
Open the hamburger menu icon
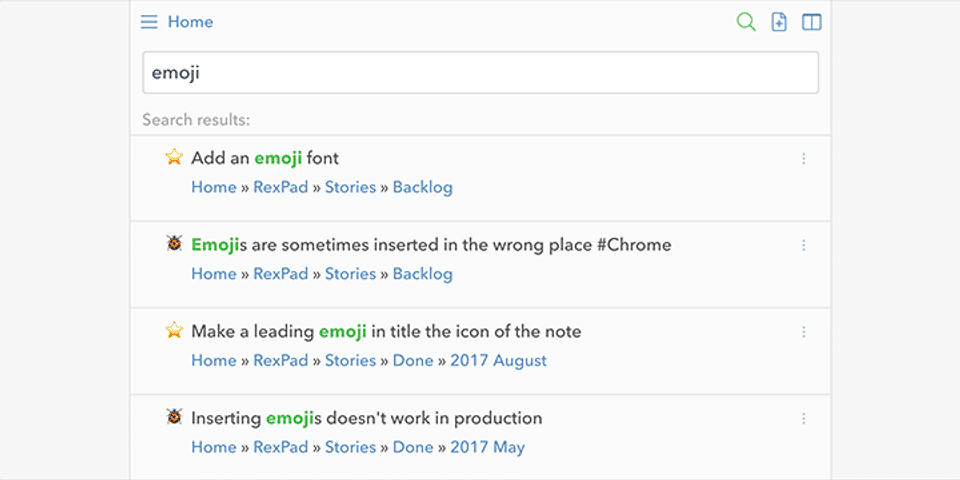click(x=149, y=22)
